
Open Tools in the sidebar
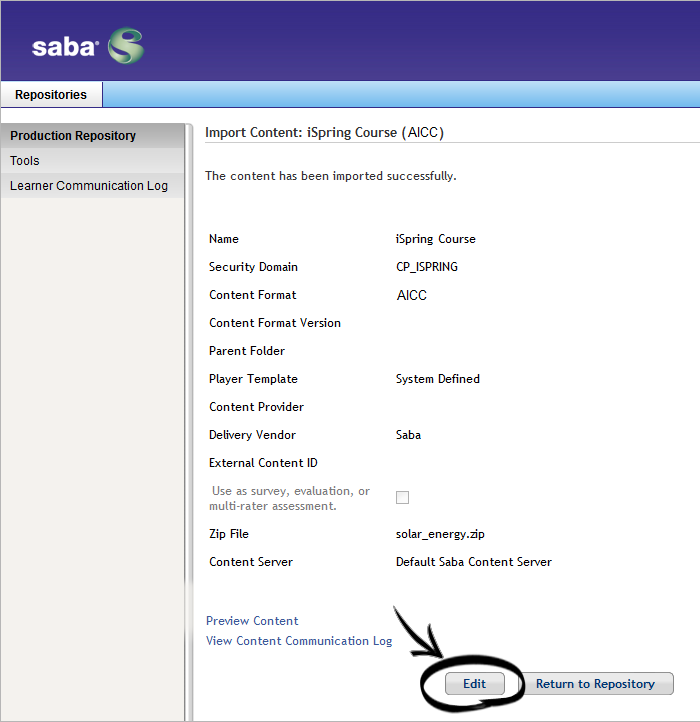(93, 160)
